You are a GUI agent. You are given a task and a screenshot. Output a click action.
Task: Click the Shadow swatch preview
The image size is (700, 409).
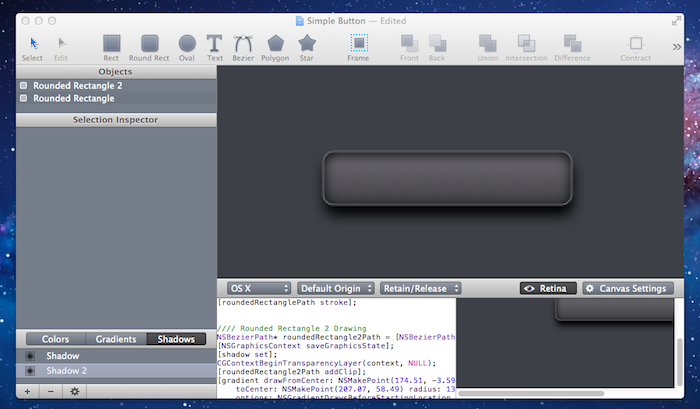click(x=30, y=356)
